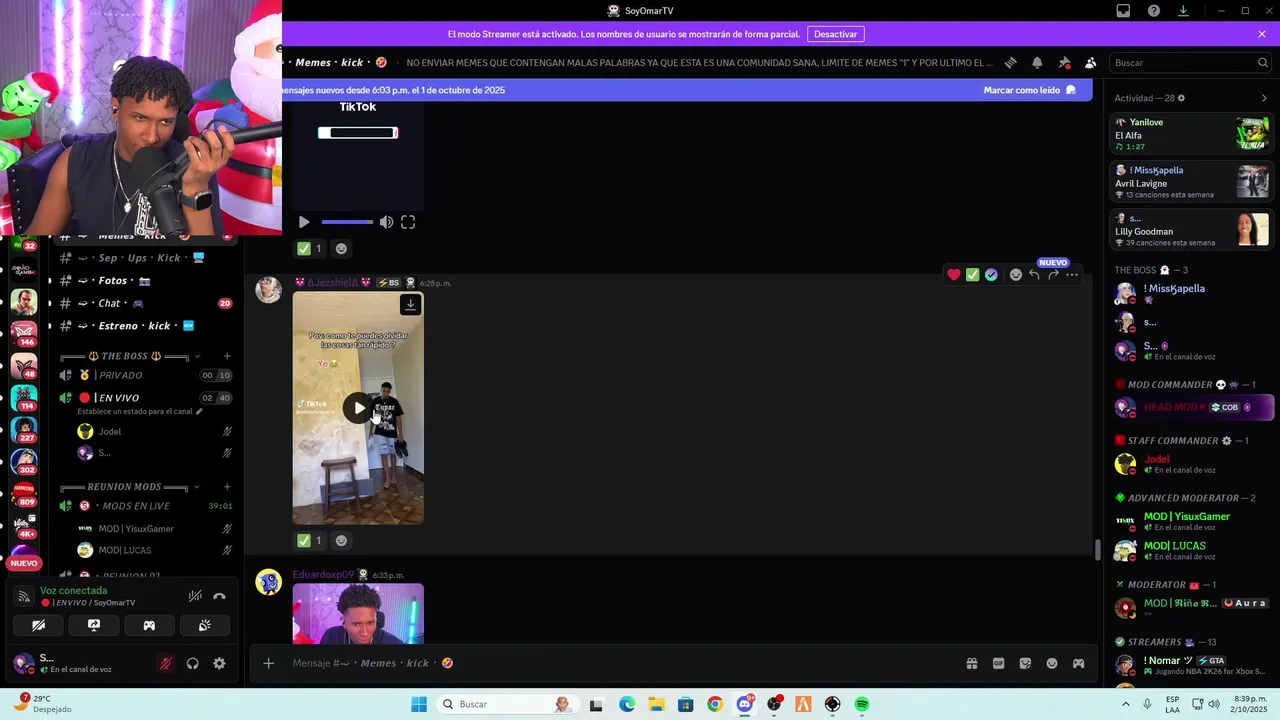
Task: Click message input field for Memes kick
Action: [x=620, y=663]
